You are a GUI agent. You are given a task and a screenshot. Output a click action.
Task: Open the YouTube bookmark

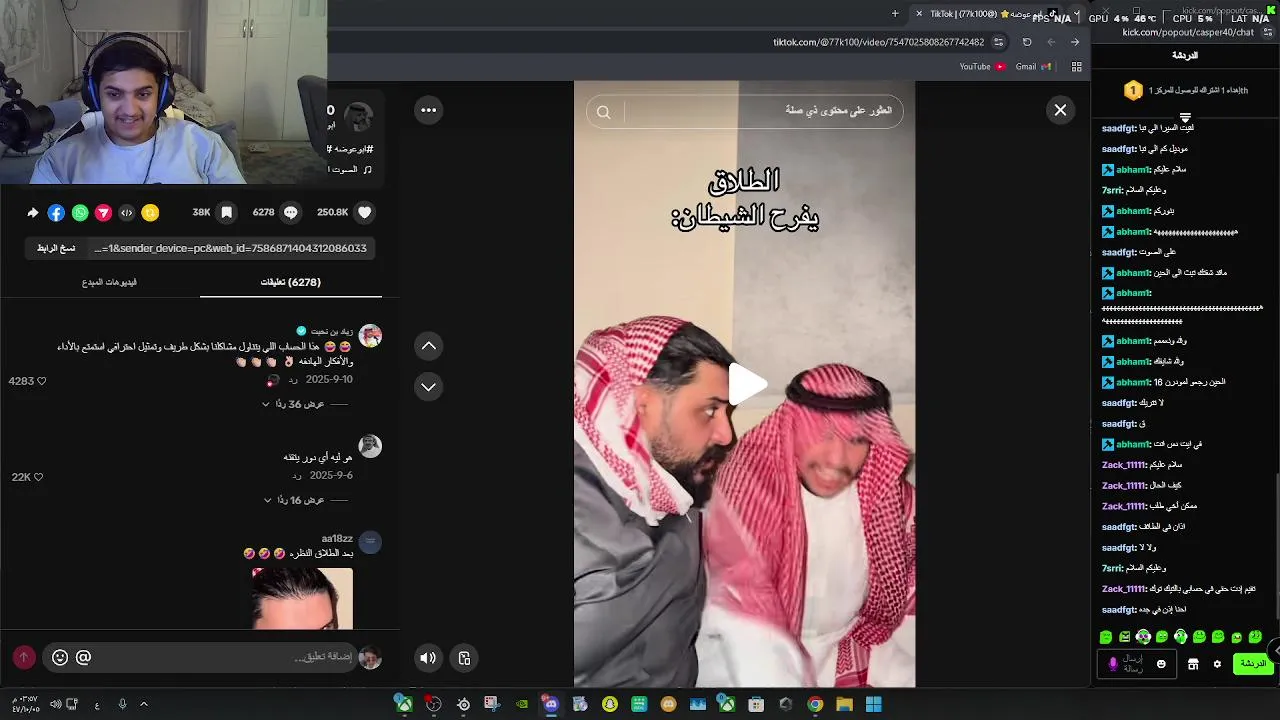[x=982, y=67]
